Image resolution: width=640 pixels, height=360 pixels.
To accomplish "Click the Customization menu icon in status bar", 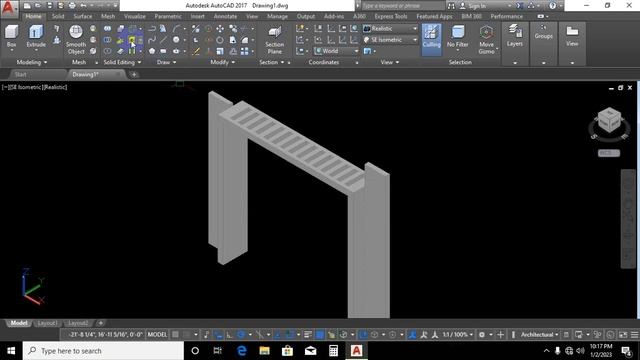I will tap(634, 335).
